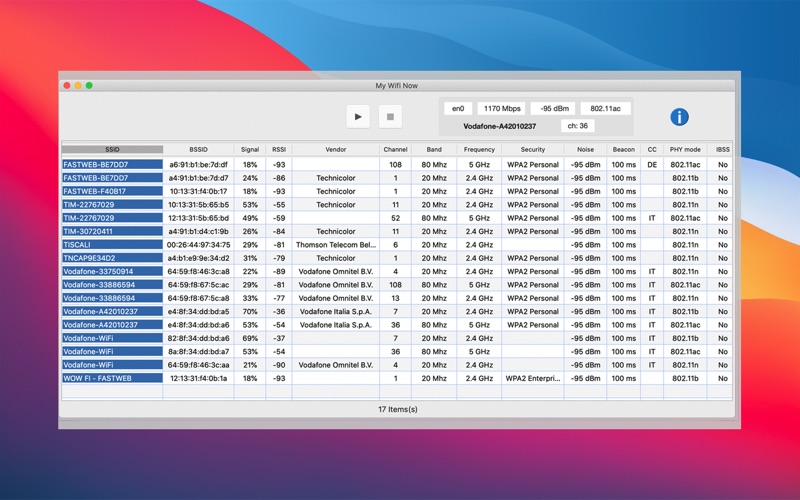
Task: Click the green zoom window button
Action: click(x=89, y=85)
